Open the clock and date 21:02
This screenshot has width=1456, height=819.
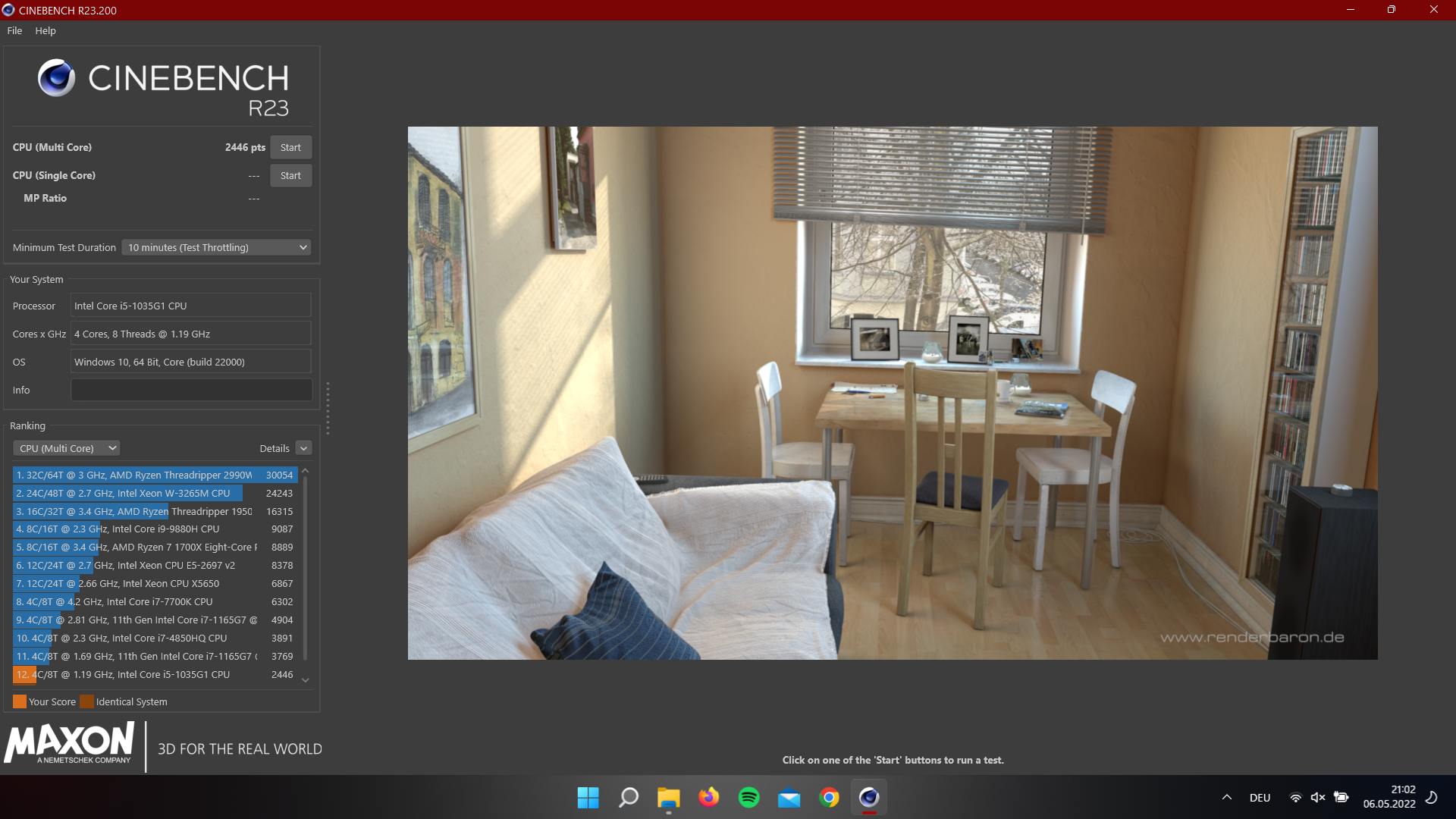[x=1389, y=797]
